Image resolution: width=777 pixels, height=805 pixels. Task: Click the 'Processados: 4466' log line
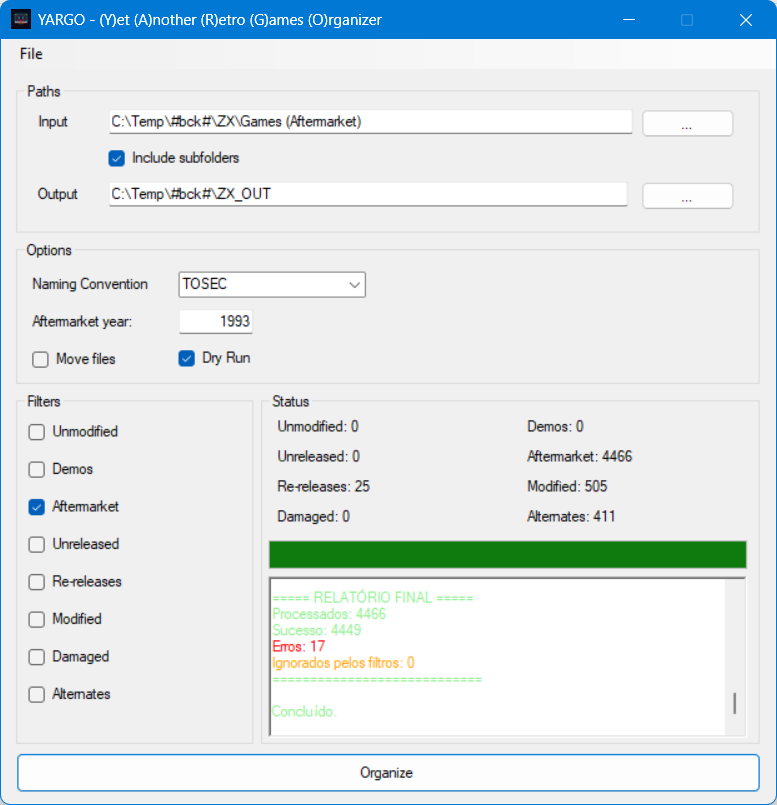(x=329, y=614)
